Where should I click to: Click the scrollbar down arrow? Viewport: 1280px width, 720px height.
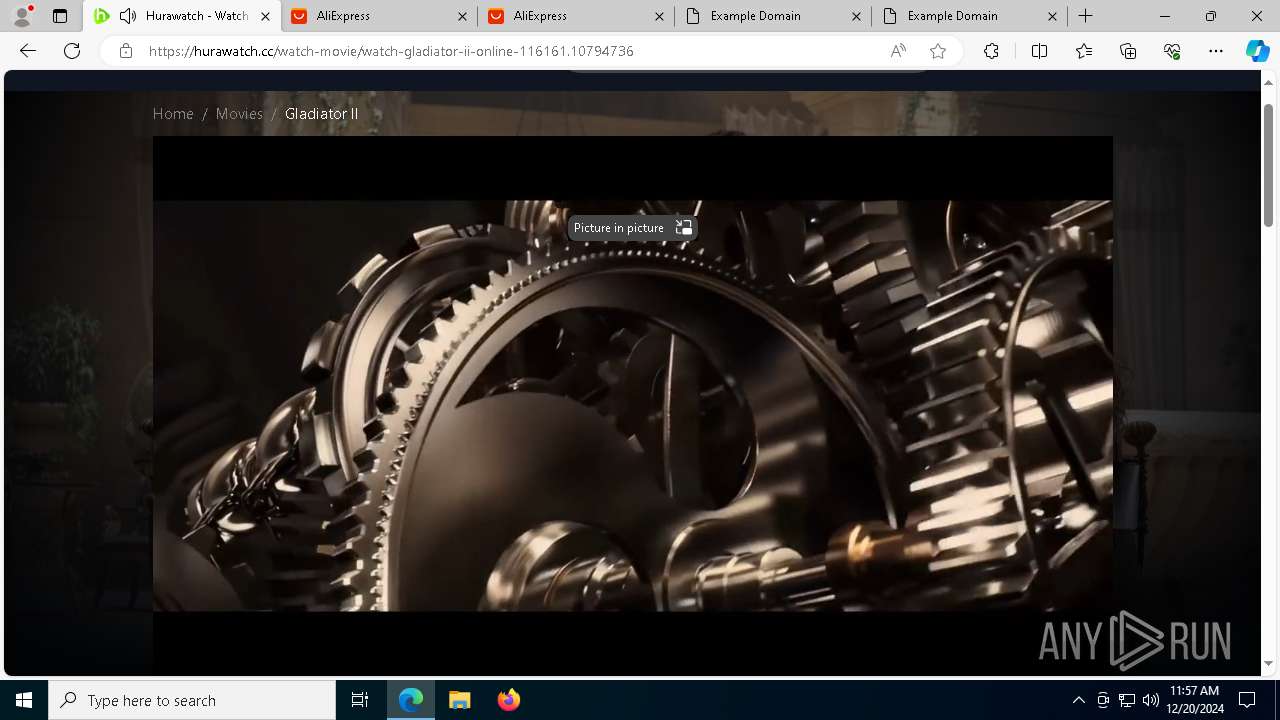(x=1269, y=662)
